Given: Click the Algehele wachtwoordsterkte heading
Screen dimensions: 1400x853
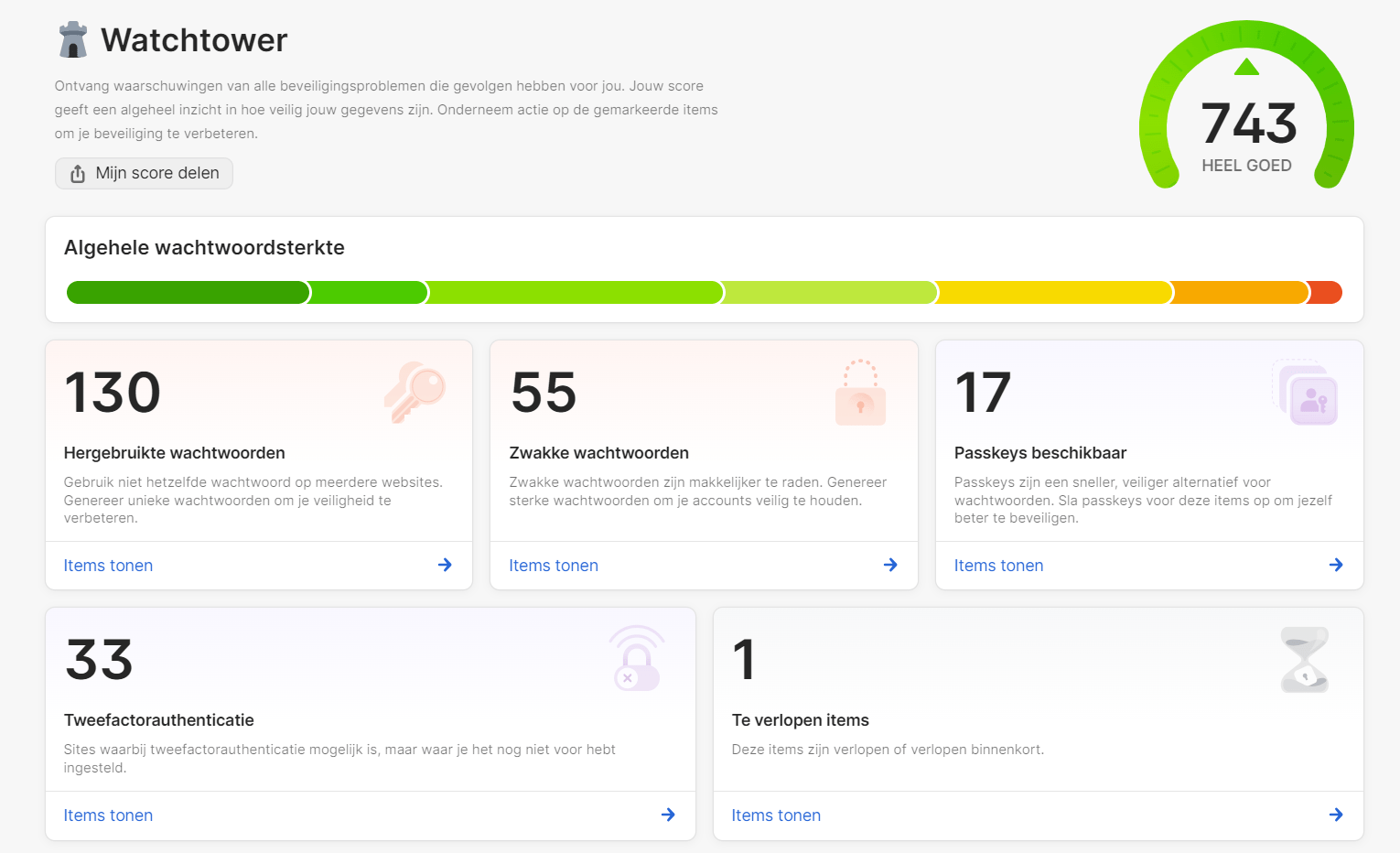Looking at the screenshot, I should [x=204, y=248].
